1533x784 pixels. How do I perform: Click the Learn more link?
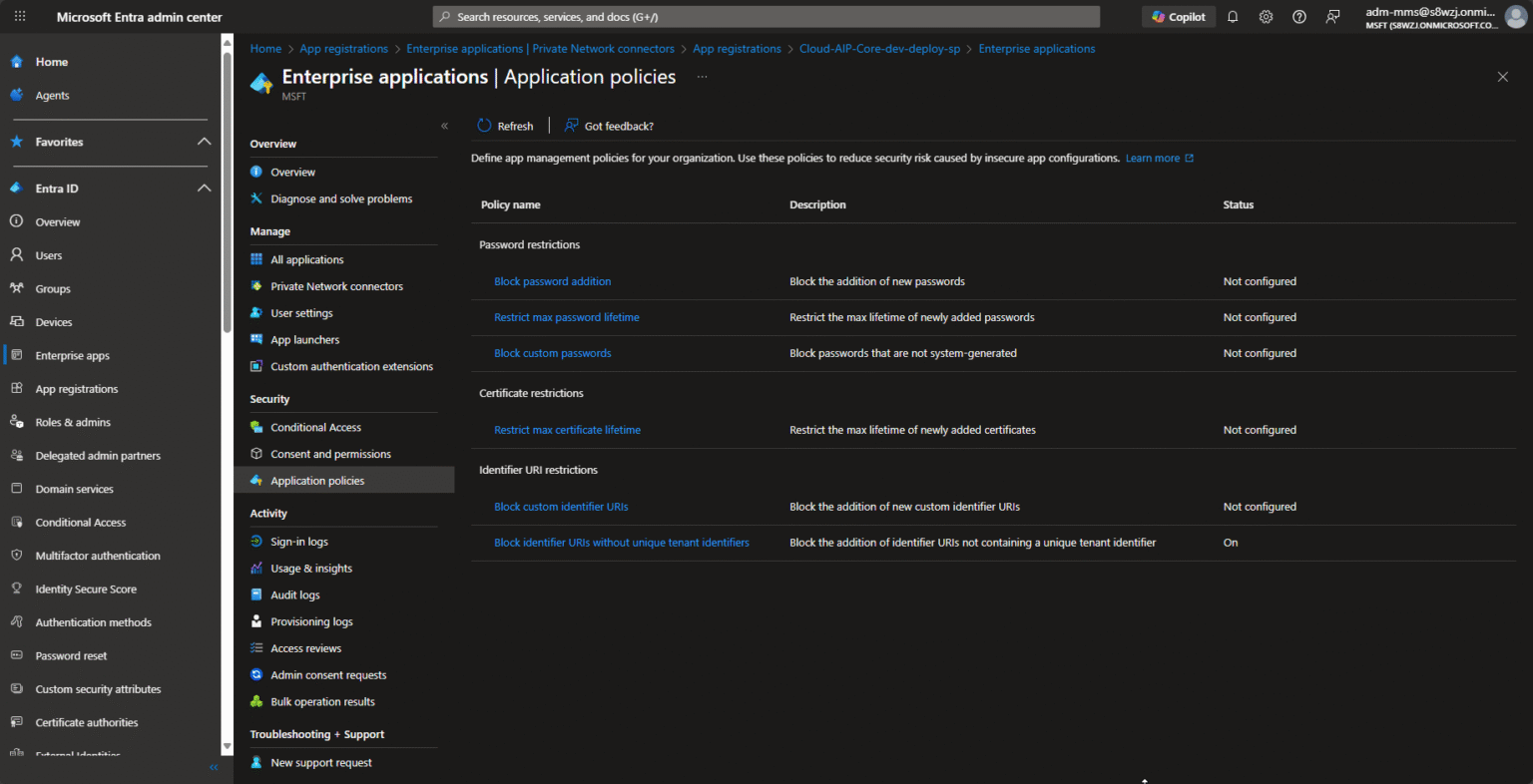1153,159
